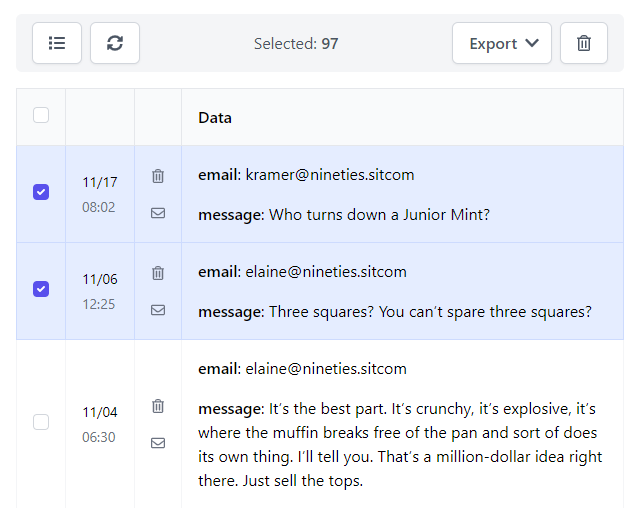640x512 pixels.
Task: Click envelope icon on 11/06 entry
Action: 158,310
